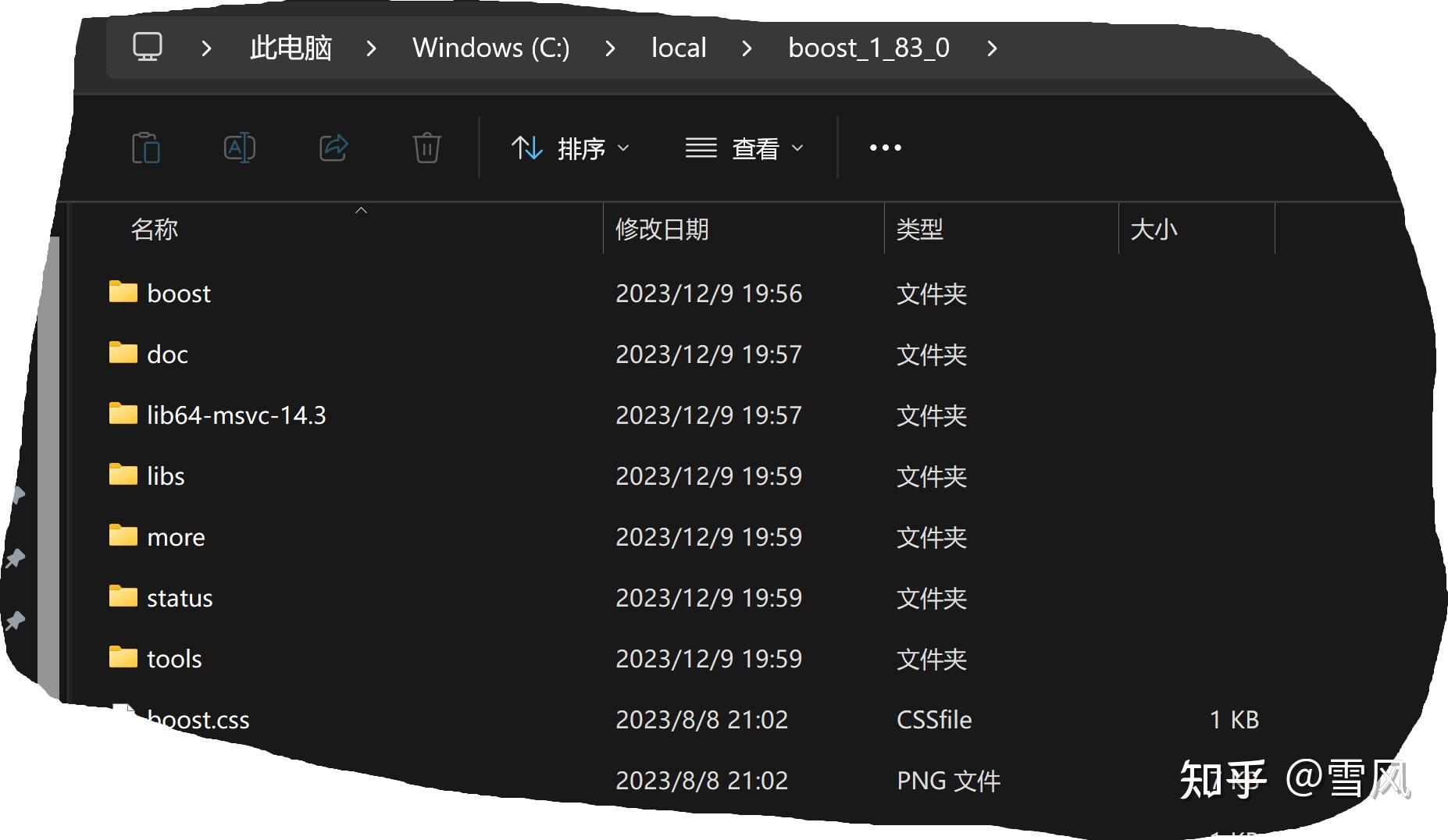
Task: Click modified date of doc folder
Action: click(x=709, y=354)
